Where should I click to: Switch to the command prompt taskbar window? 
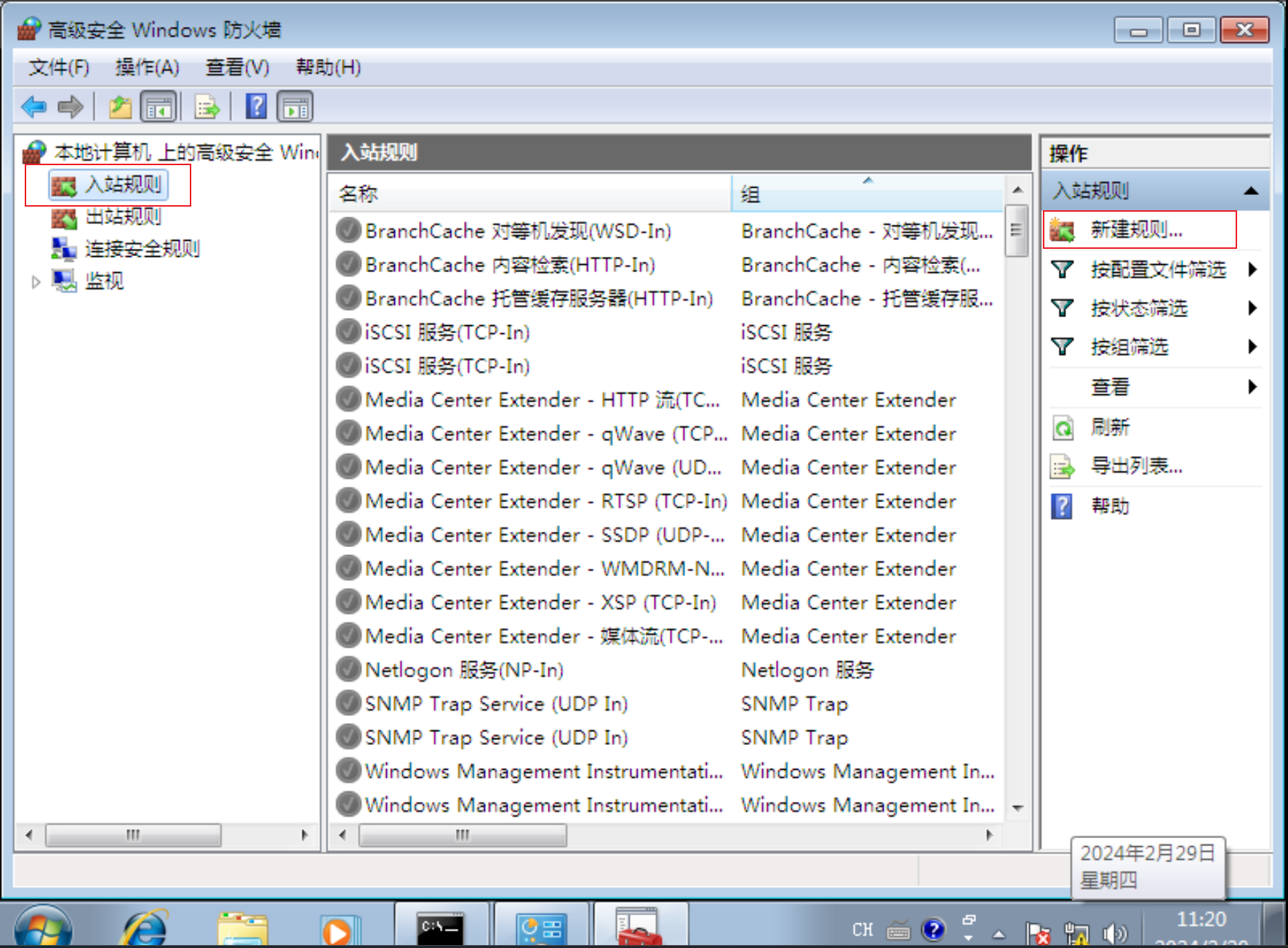click(441, 926)
